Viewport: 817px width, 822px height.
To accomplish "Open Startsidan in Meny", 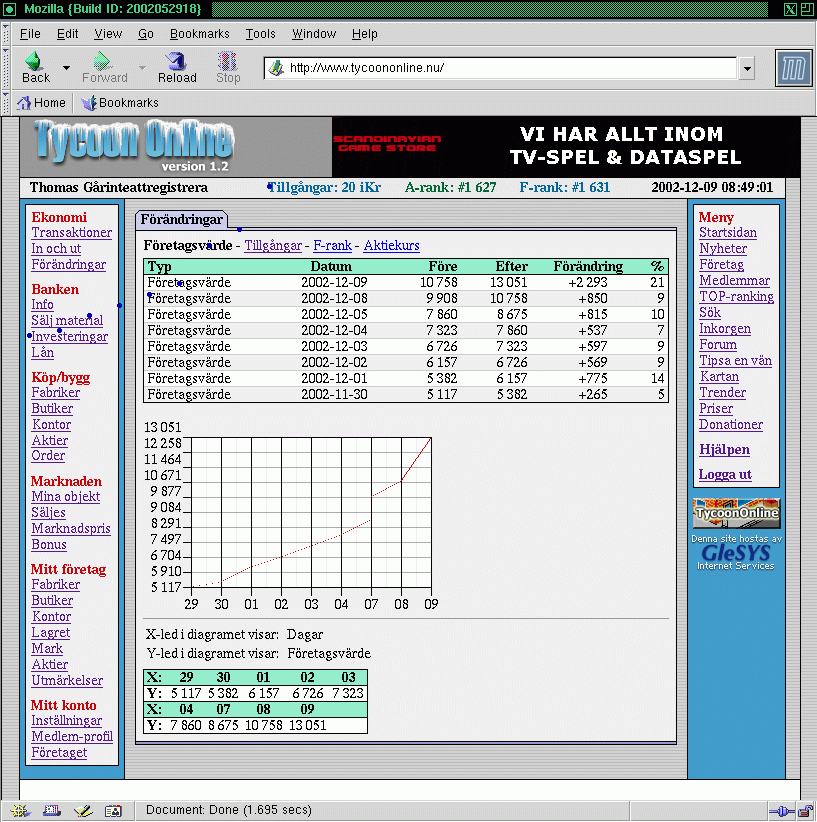I will point(728,233).
